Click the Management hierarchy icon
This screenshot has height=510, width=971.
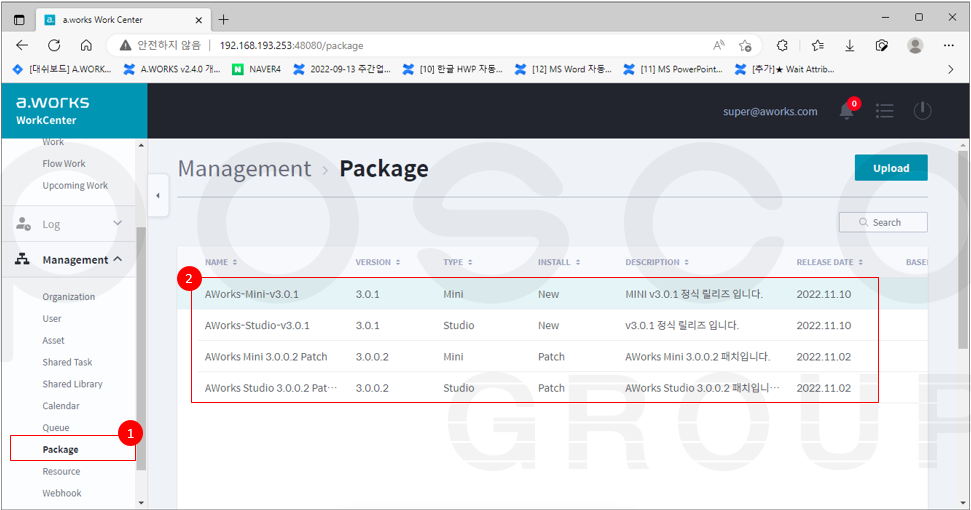click(22, 259)
